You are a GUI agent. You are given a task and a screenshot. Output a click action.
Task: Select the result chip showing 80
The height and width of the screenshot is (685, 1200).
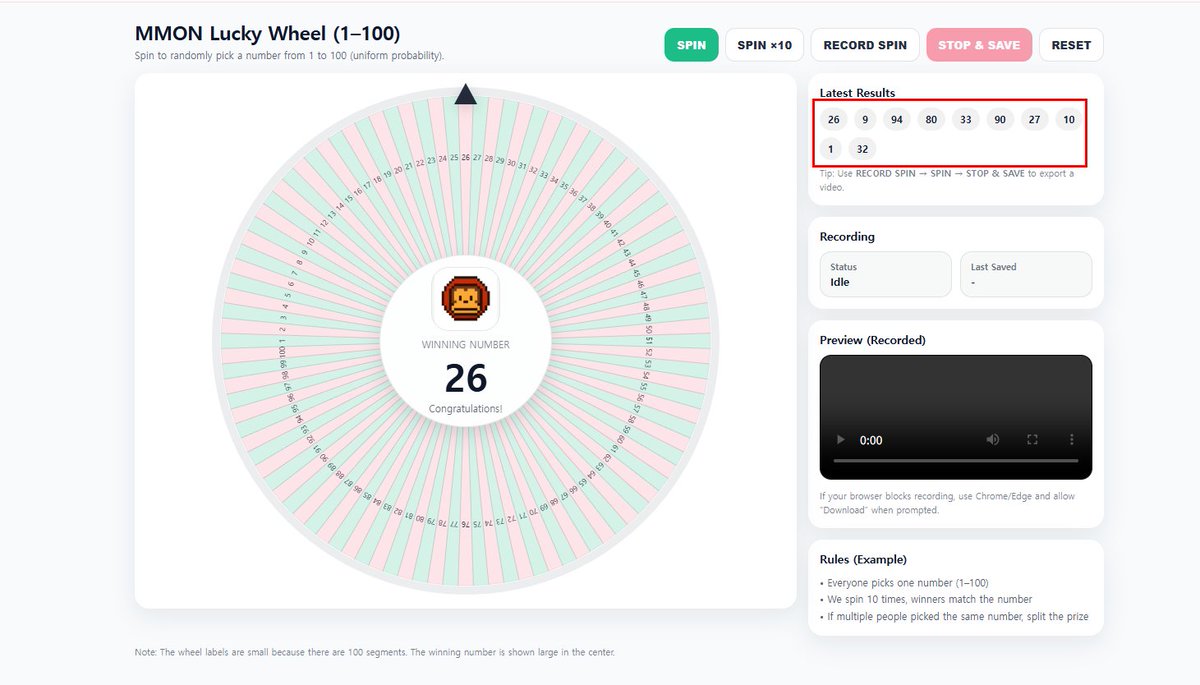tap(931, 120)
